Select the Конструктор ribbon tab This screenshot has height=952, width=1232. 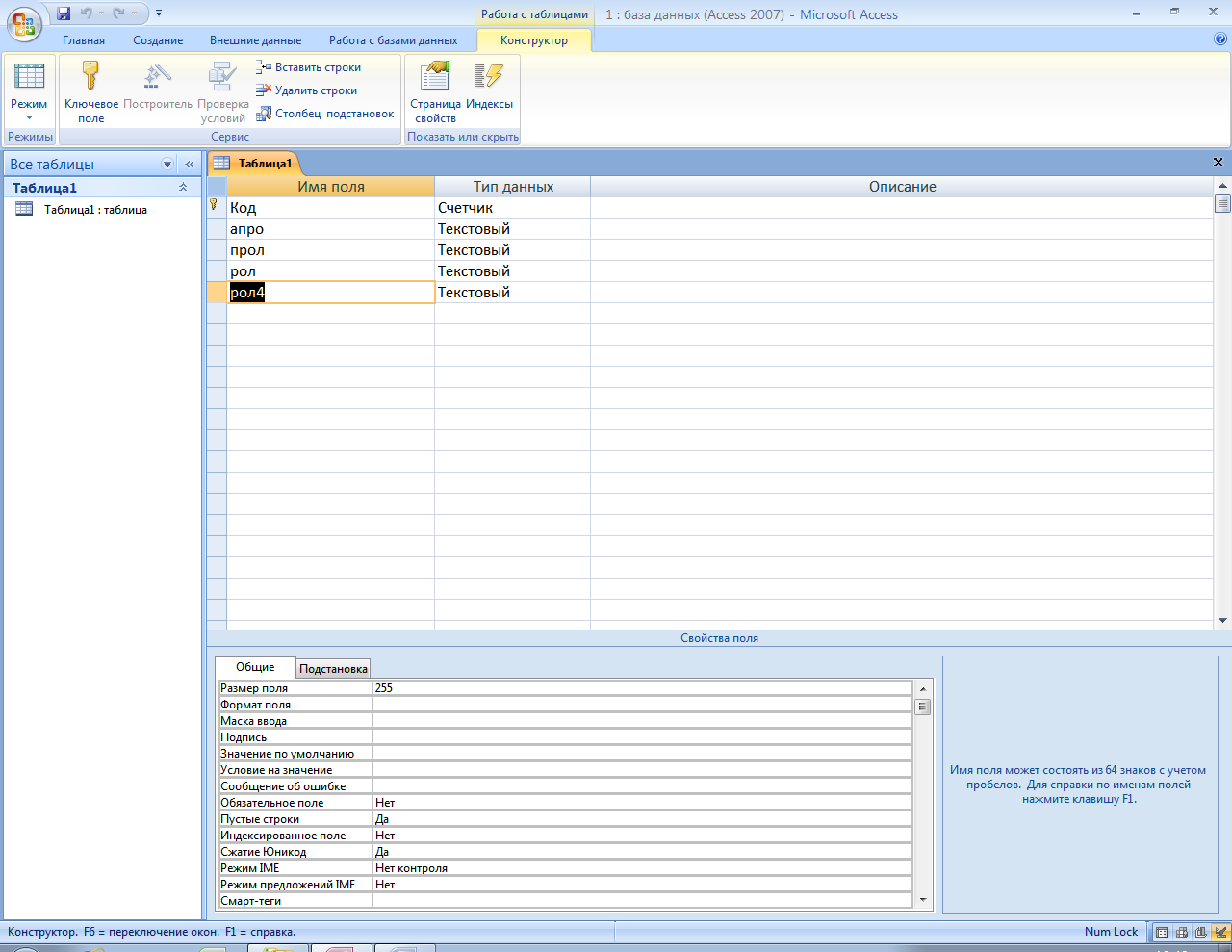coord(534,40)
